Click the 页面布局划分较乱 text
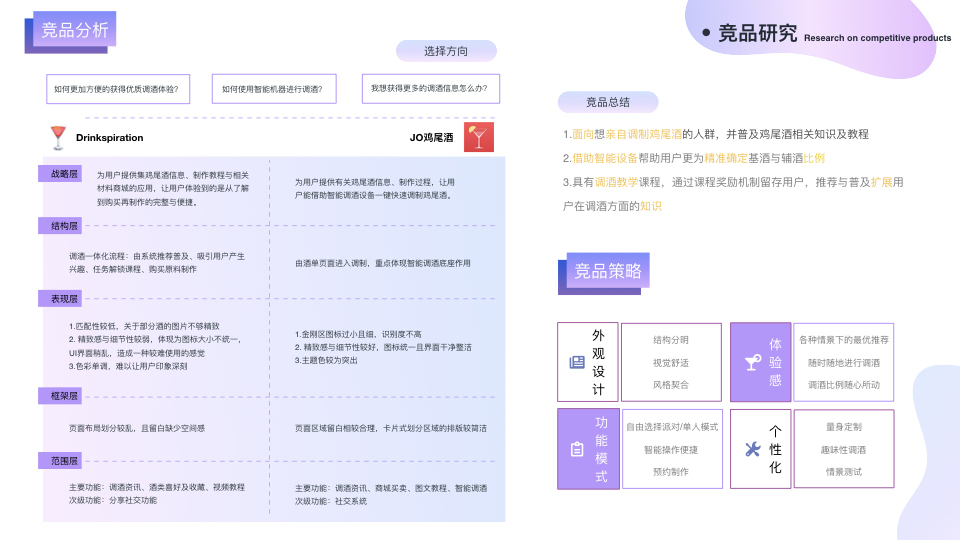Image resolution: width=960 pixels, height=540 pixels. click(137, 428)
